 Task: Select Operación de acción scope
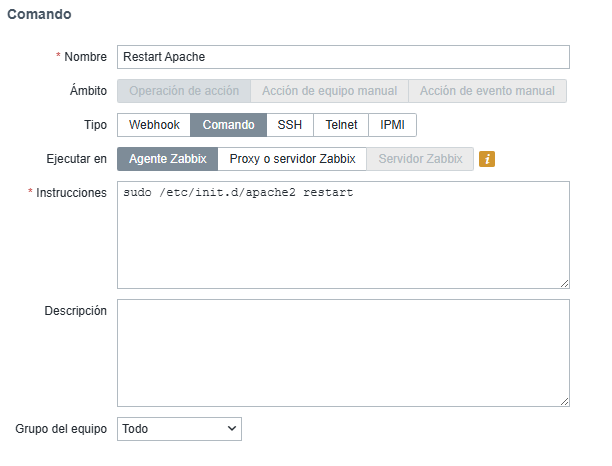(x=184, y=91)
